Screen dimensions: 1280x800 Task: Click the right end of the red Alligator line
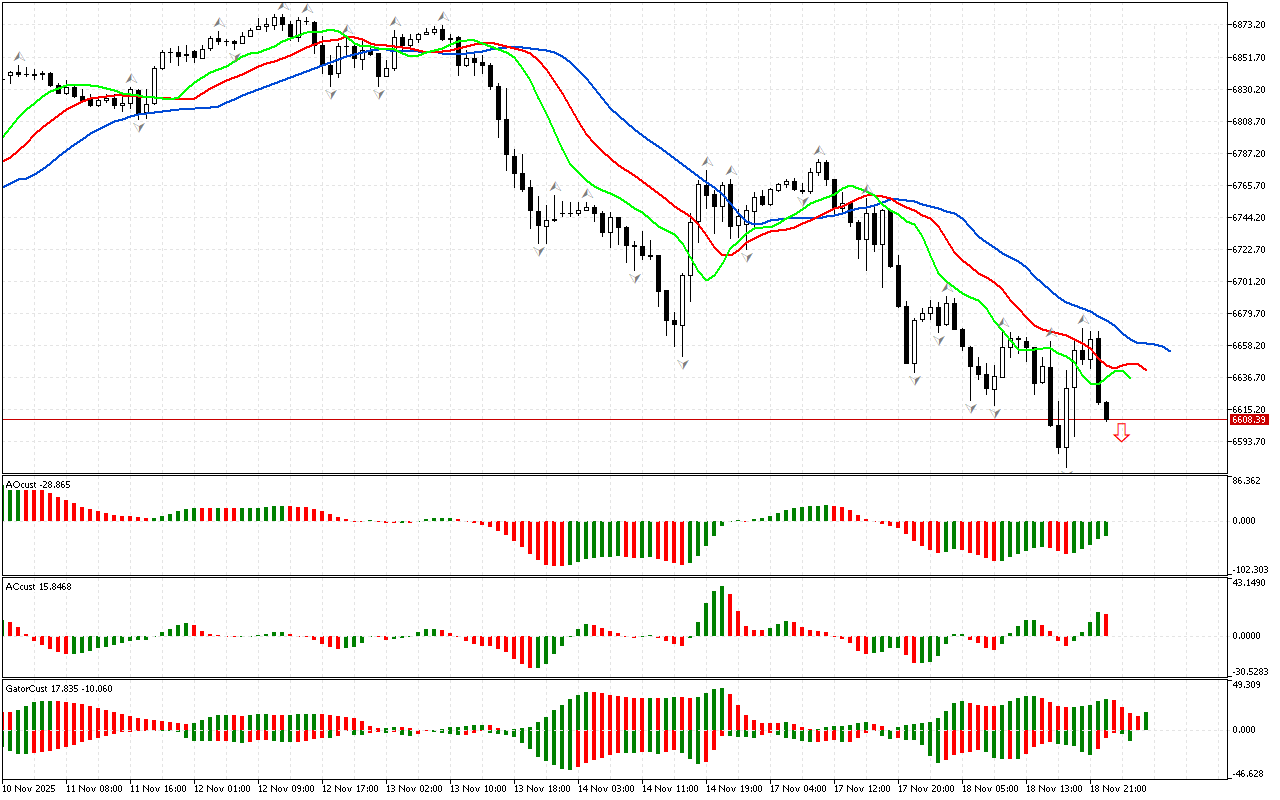1144,369
